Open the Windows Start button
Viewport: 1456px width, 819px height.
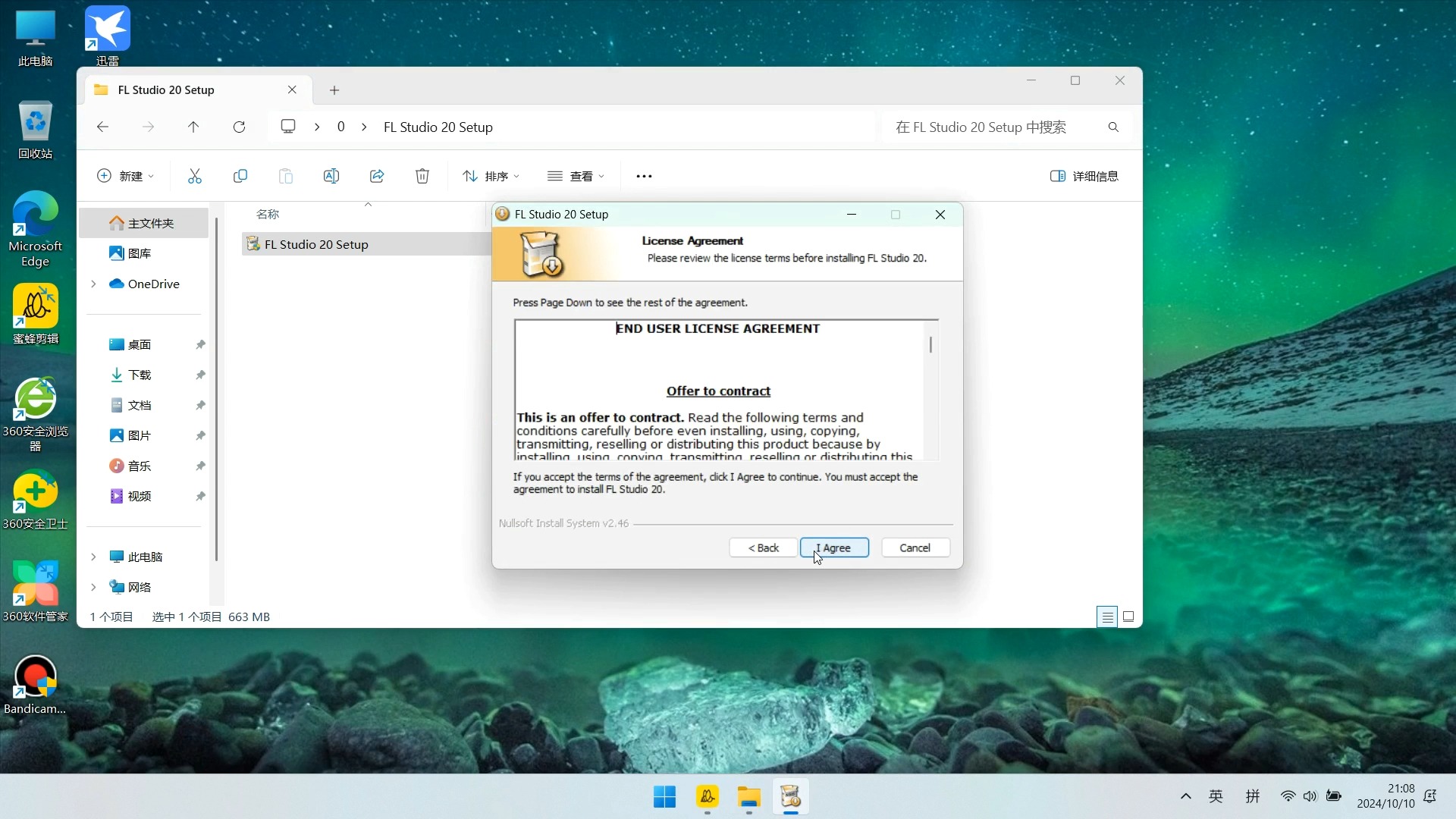tap(665, 797)
